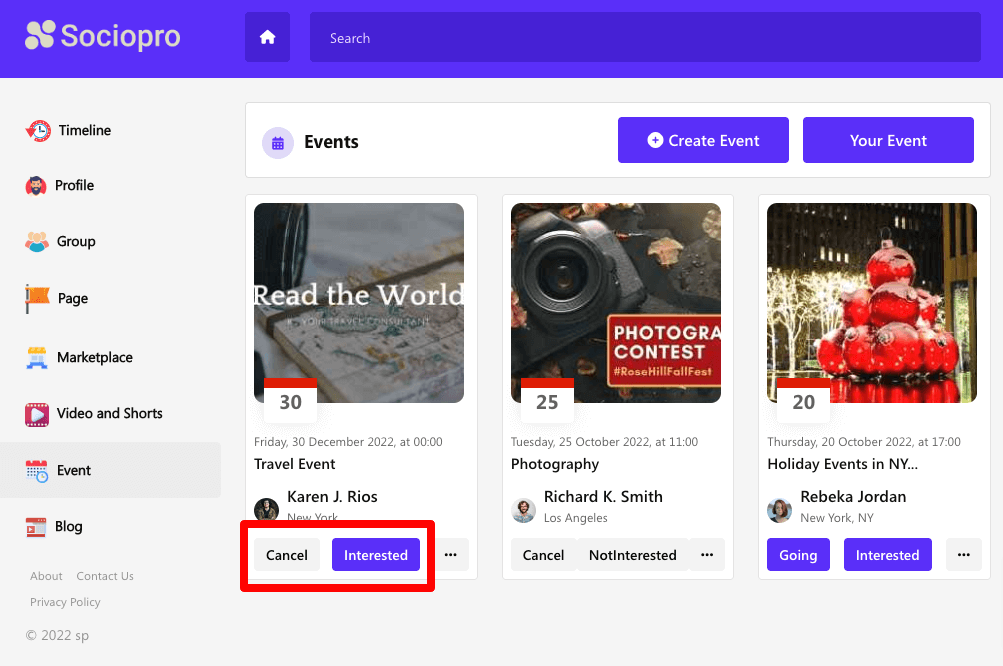Screen dimensions: 1003x666
Task: Select the Page flag icon
Action: coord(37,298)
